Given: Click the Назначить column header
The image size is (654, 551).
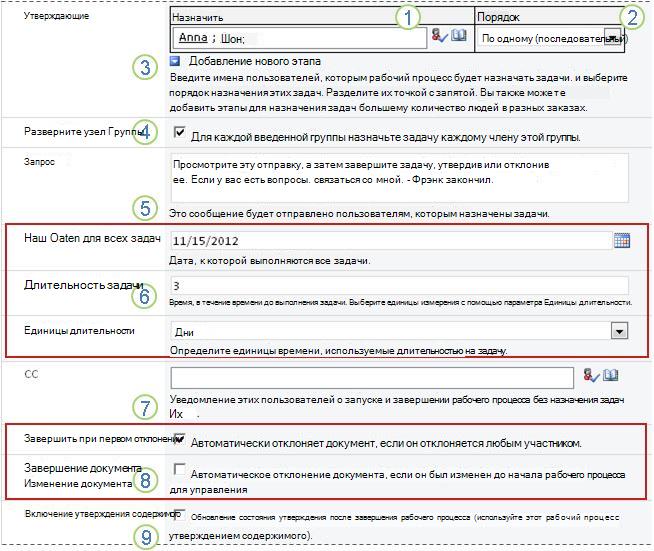Looking at the screenshot, I should [197, 18].
